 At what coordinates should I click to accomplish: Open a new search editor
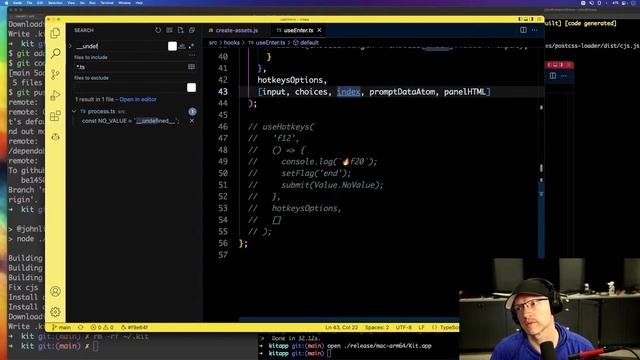tap(180, 30)
